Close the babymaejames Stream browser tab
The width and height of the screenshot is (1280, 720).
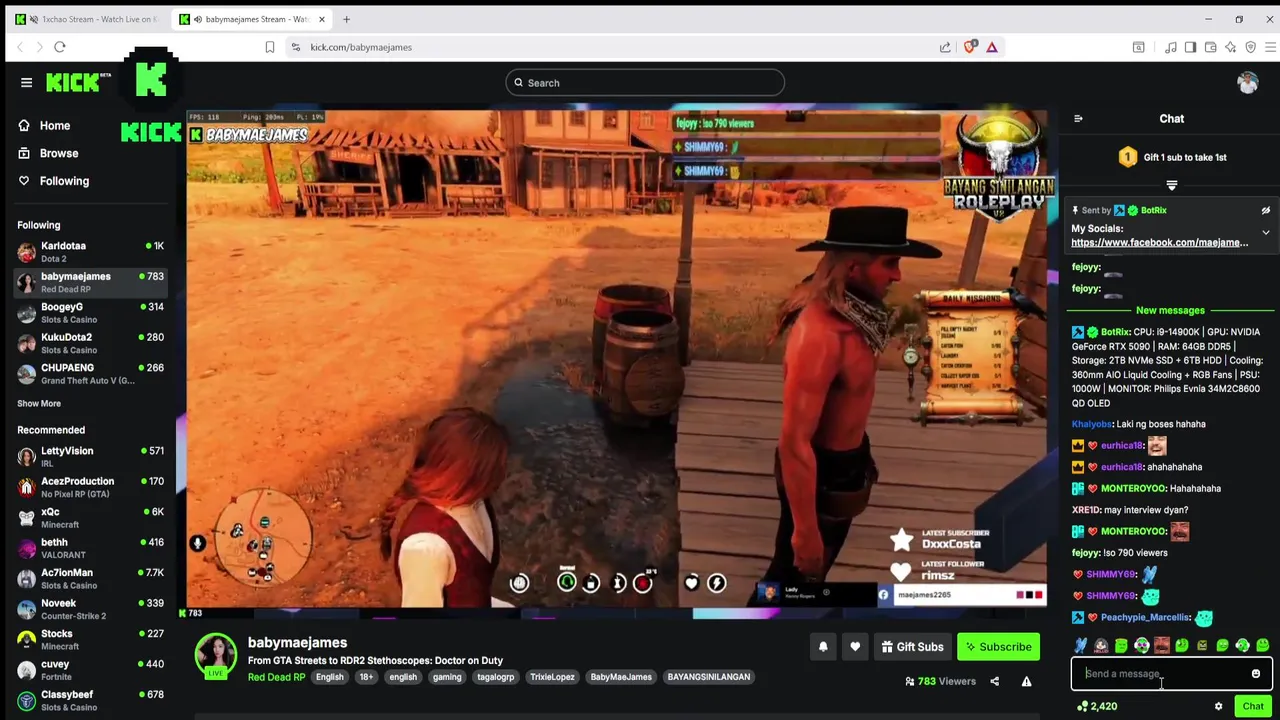point(321,19)
